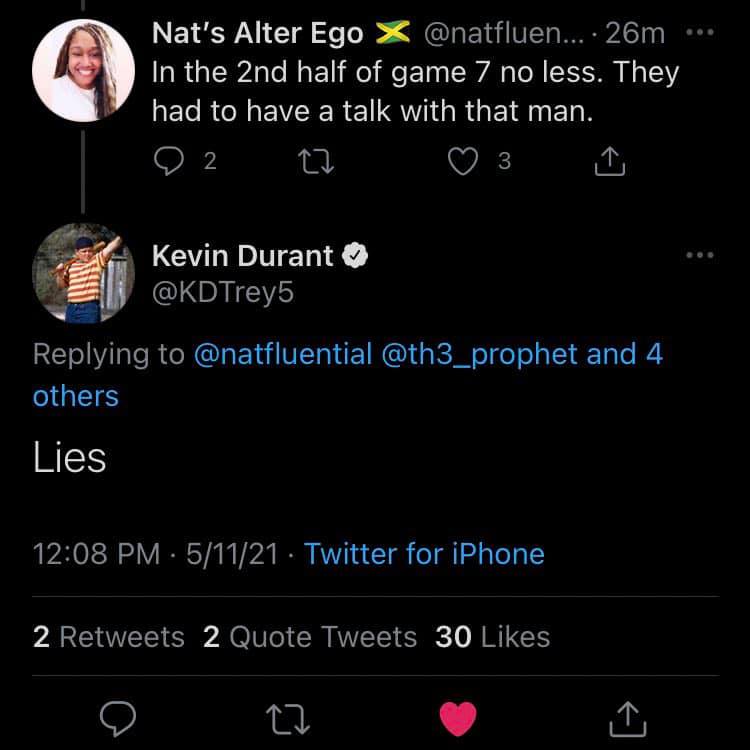Show the 4 others being replied to
The width and height of the screenshot is (750, 750).
click(x=75, y=396)
